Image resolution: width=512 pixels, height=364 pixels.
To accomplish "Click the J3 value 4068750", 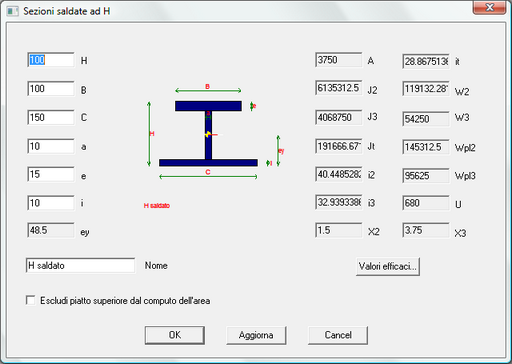I will 339,117.
